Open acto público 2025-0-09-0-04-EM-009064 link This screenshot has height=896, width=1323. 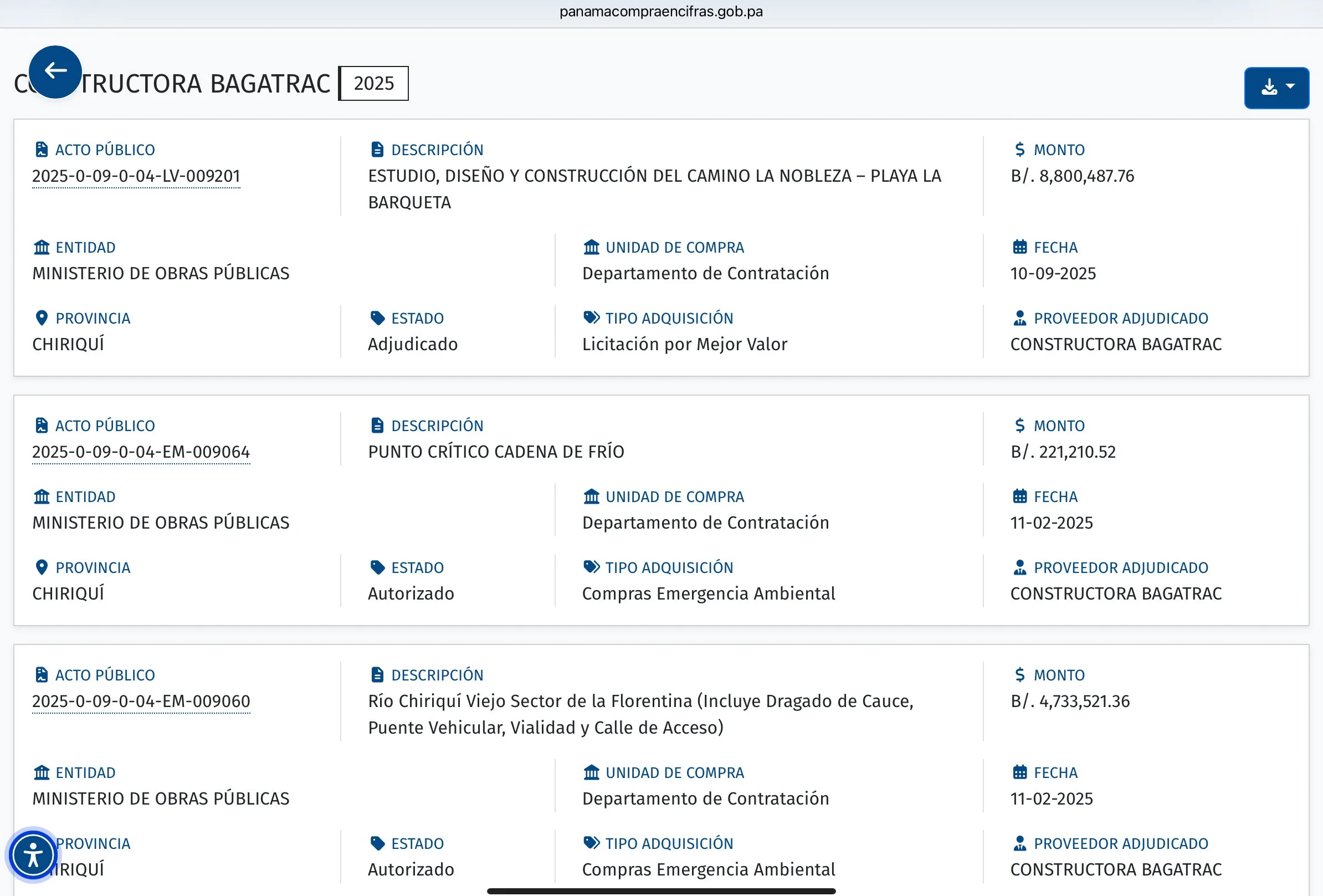[141, 452]
